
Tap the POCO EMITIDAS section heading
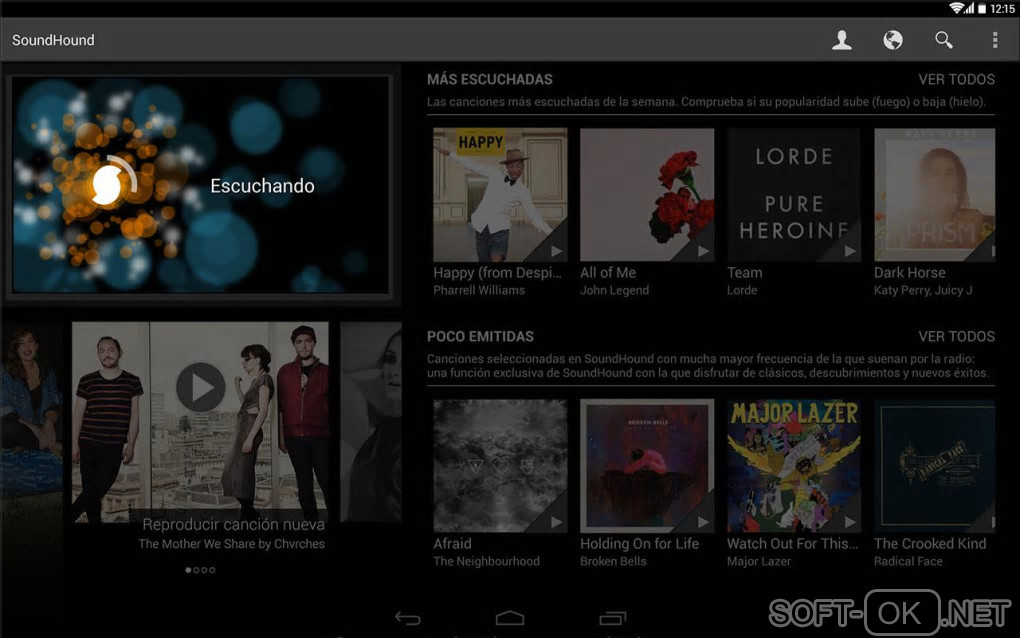click(x=480, y=336)
